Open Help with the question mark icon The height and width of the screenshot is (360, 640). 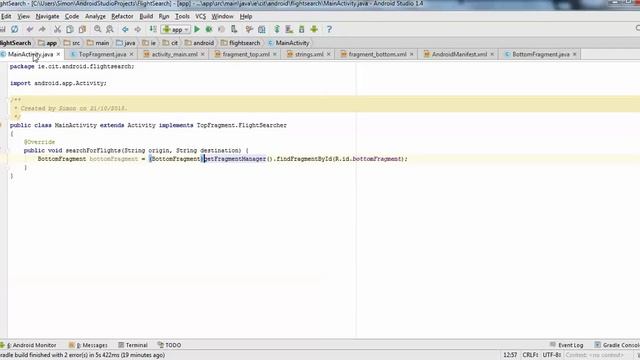(x=329, y=29)
